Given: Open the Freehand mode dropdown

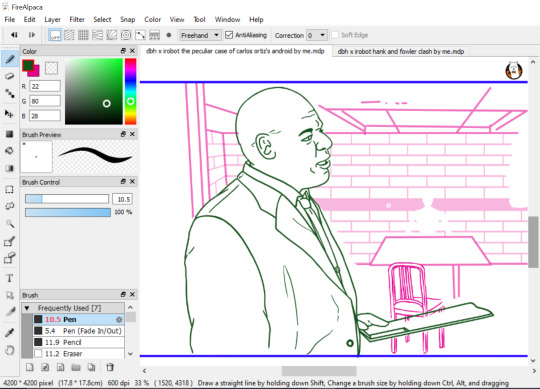Looking at the screenshot, I should pyautogui.click(x=200, y=35).
